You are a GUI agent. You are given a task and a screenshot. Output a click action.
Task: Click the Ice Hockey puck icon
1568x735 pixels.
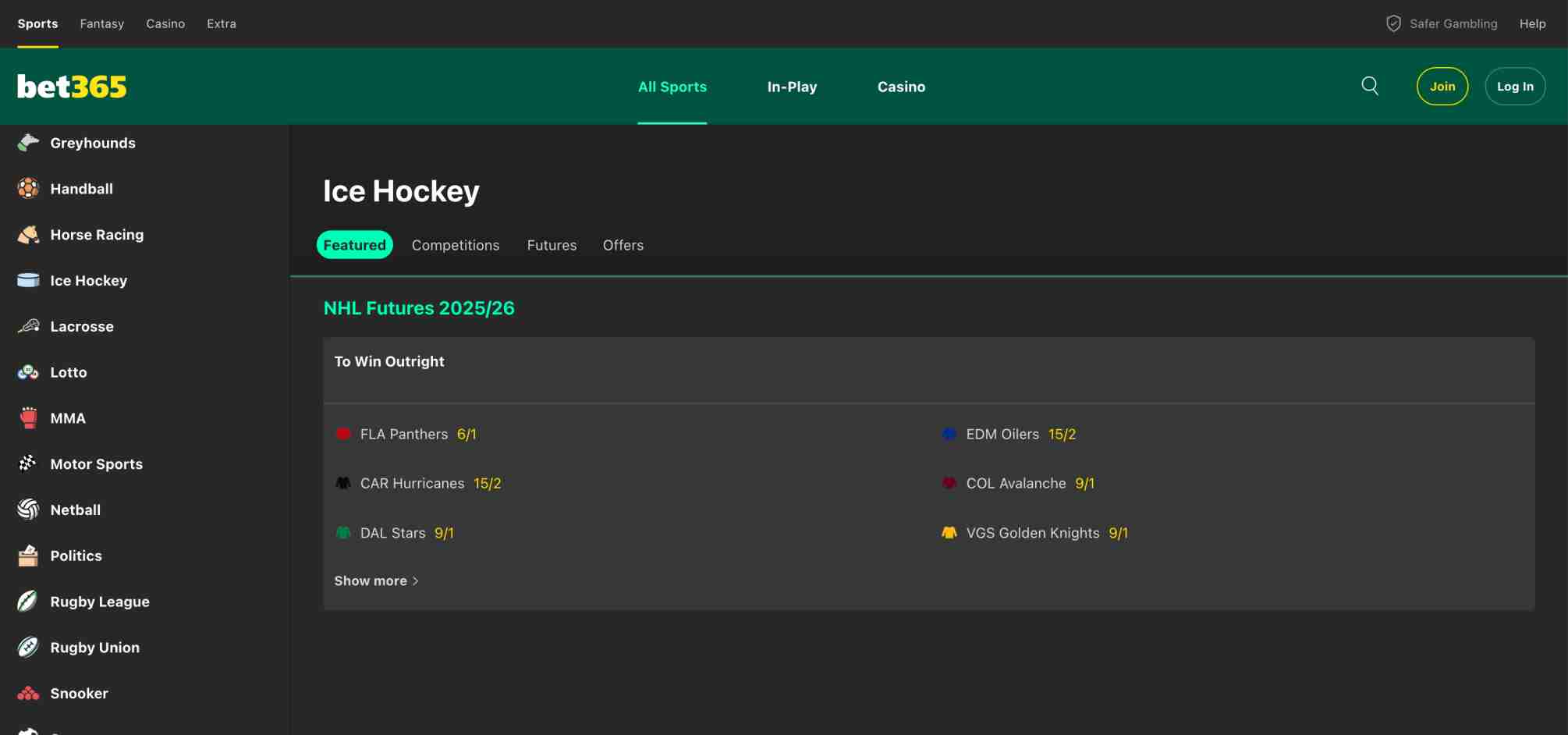click(28, 280)
